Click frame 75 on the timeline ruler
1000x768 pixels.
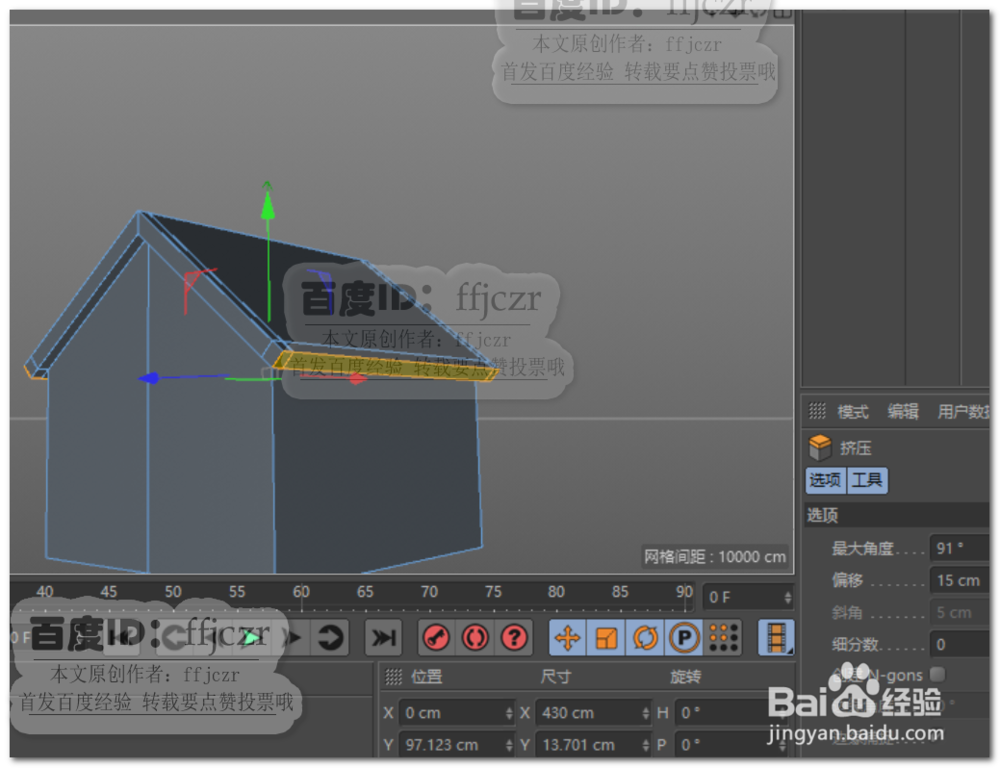click(493, 592)
